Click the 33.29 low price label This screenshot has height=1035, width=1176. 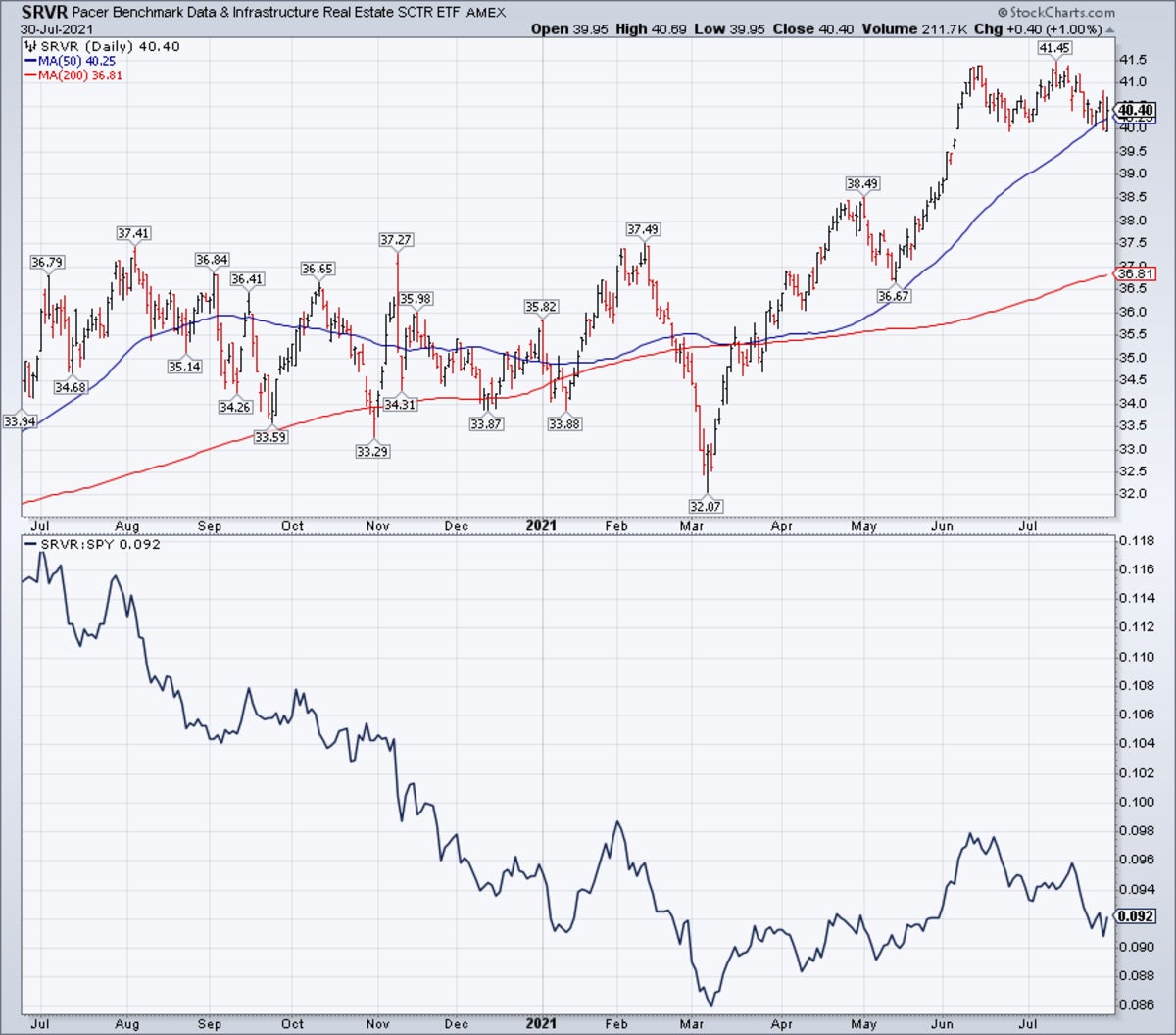pos(372,451)
